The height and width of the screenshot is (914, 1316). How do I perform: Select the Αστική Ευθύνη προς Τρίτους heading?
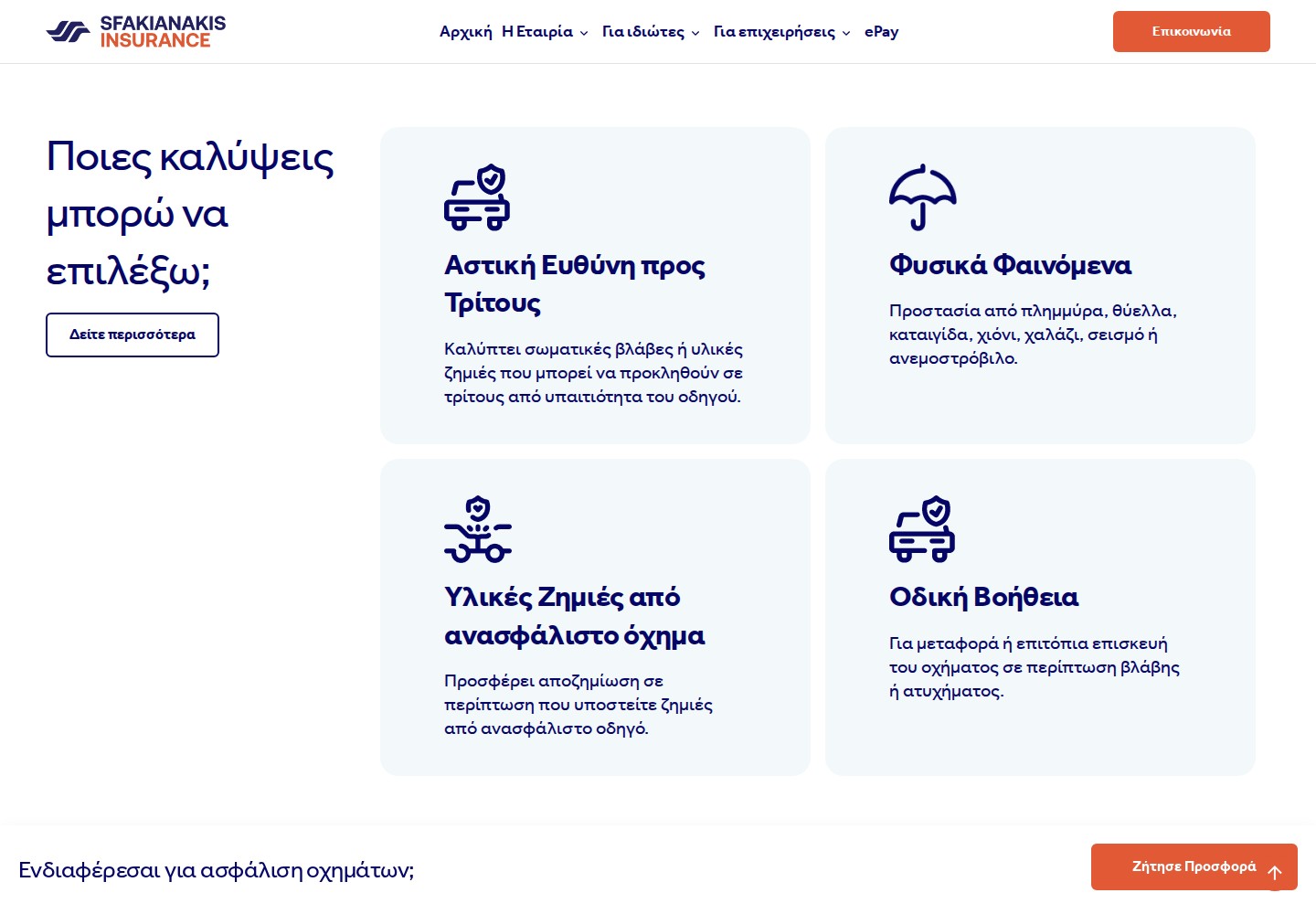[575, 283]
